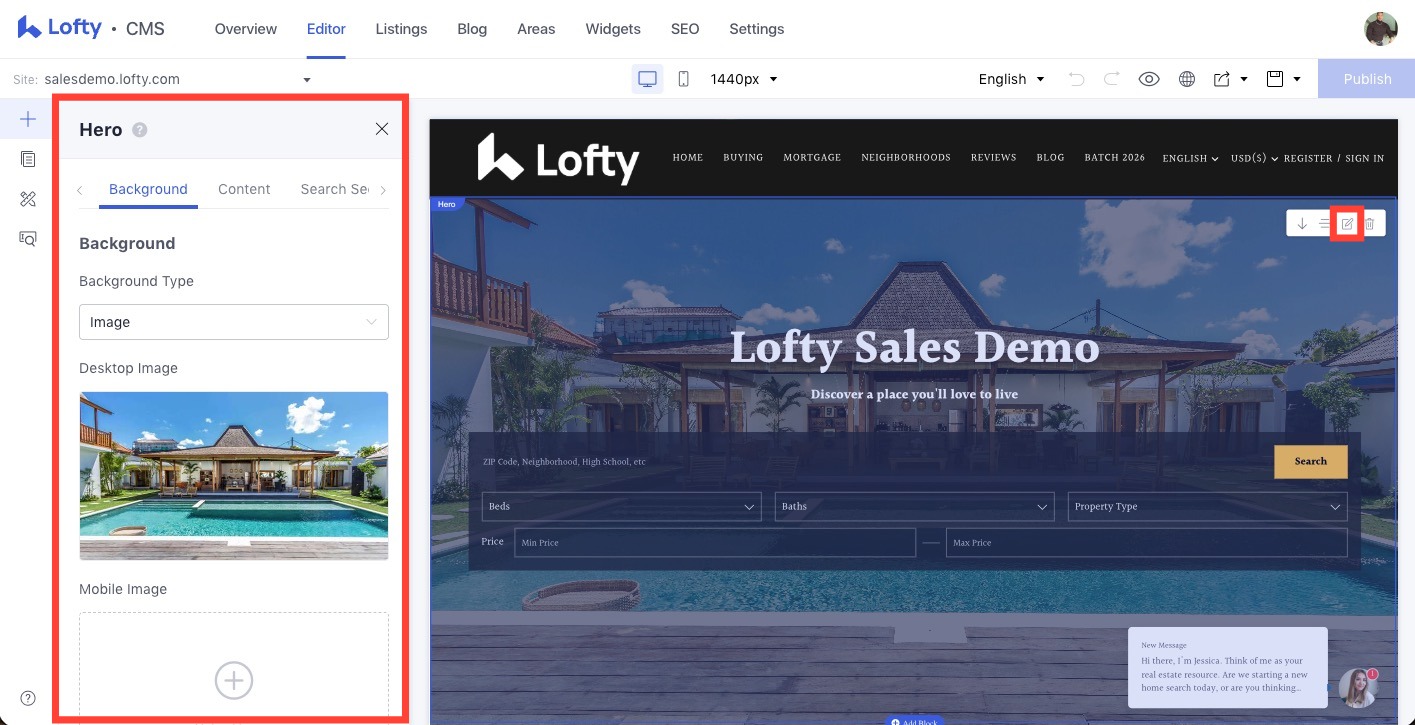Toggle preview with the eye icon

tap(1149, 79)
